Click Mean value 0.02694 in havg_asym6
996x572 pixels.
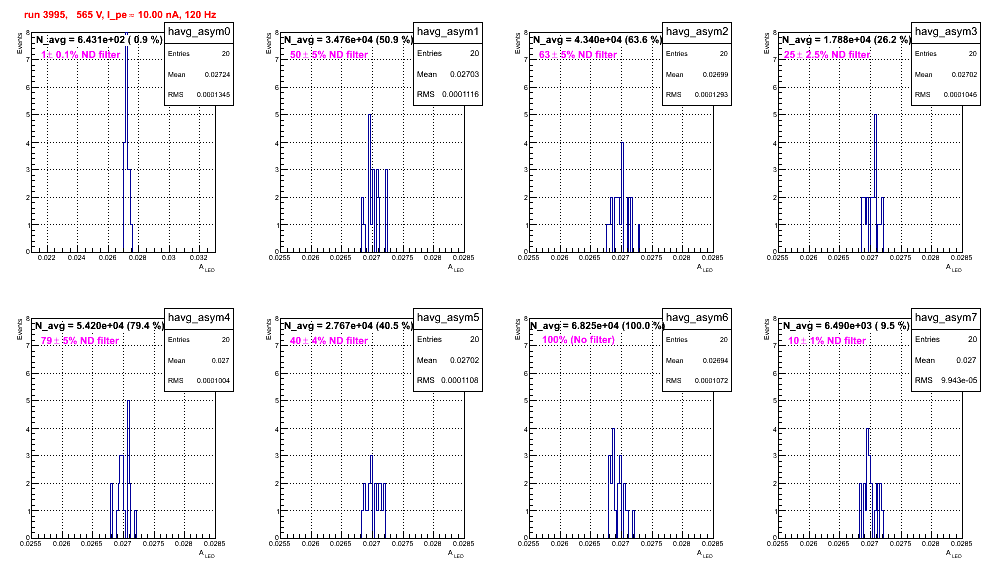pos(715,360)
